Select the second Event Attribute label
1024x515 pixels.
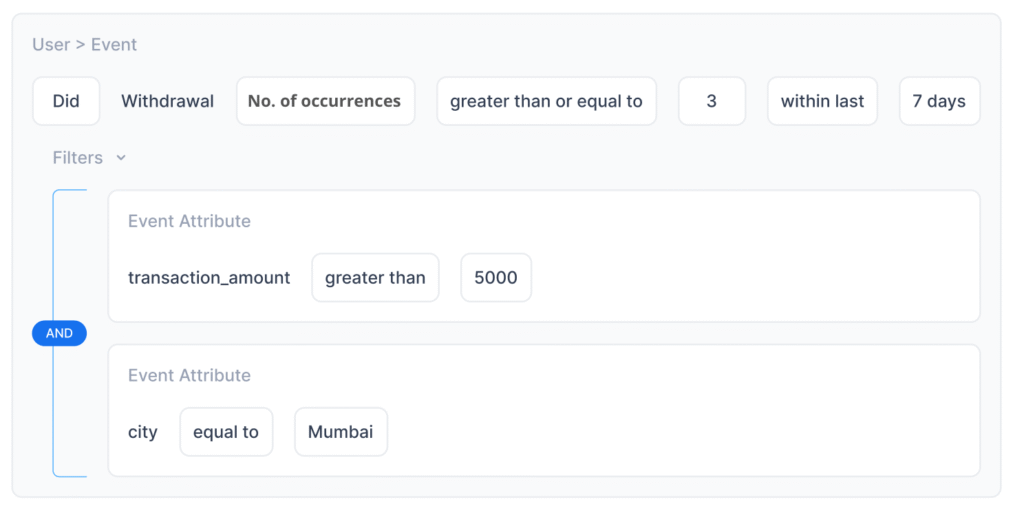(x=189, y=375)
